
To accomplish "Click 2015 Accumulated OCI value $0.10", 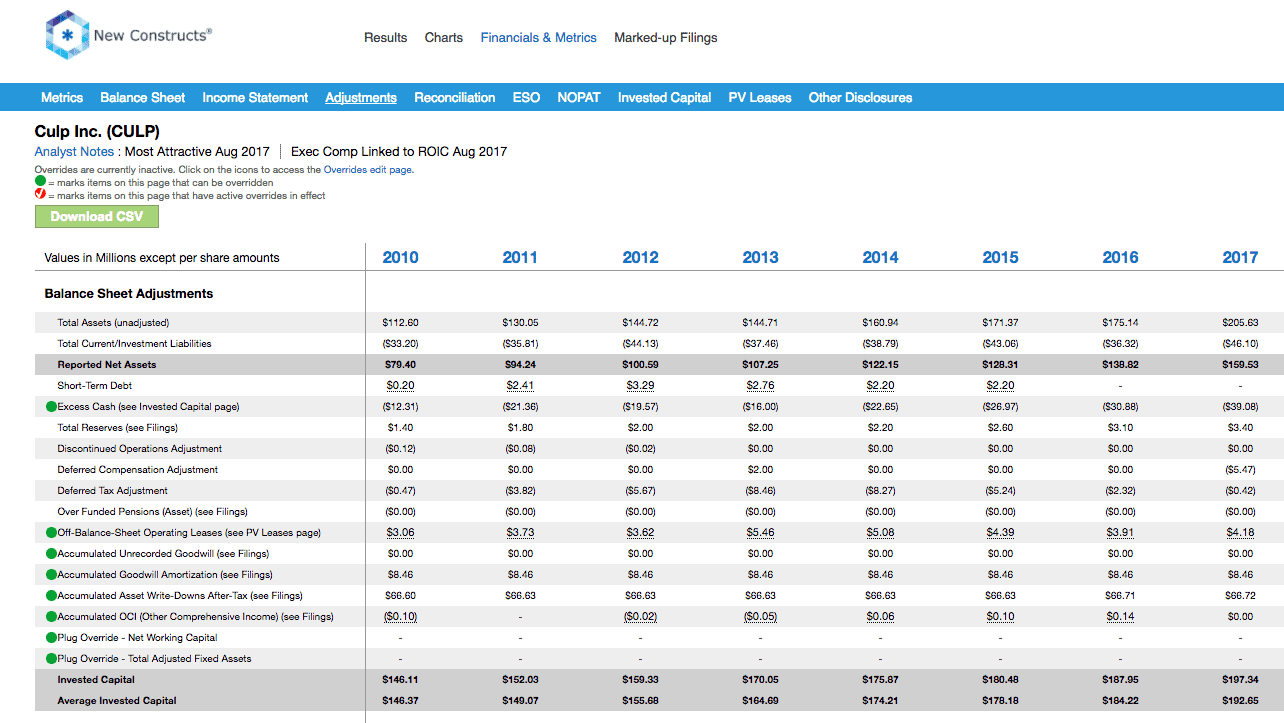I will [1000, 617].
